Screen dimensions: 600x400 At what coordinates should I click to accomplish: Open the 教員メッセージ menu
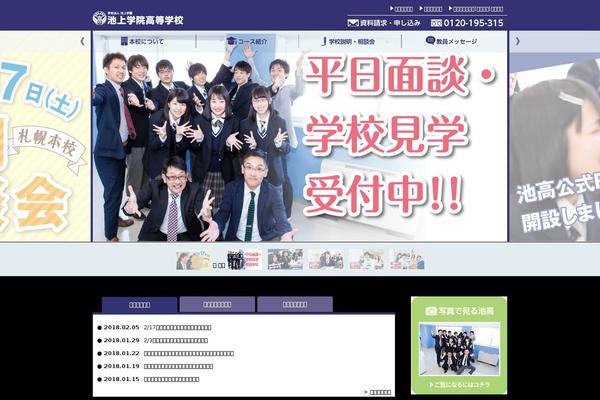[x=452, y=41]
